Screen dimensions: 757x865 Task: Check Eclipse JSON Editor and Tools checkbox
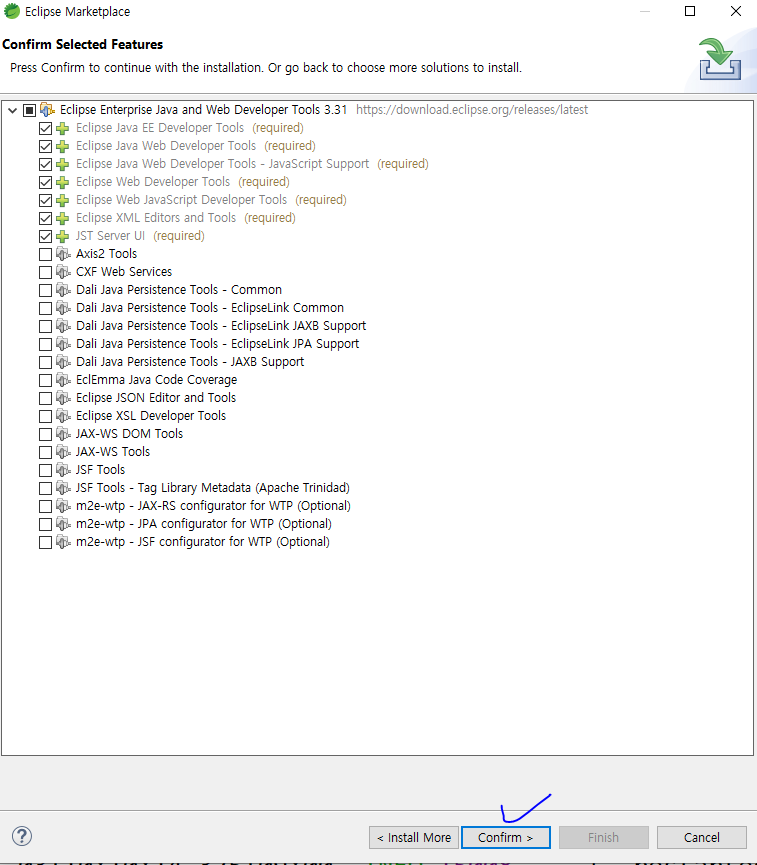pos(45,398)
